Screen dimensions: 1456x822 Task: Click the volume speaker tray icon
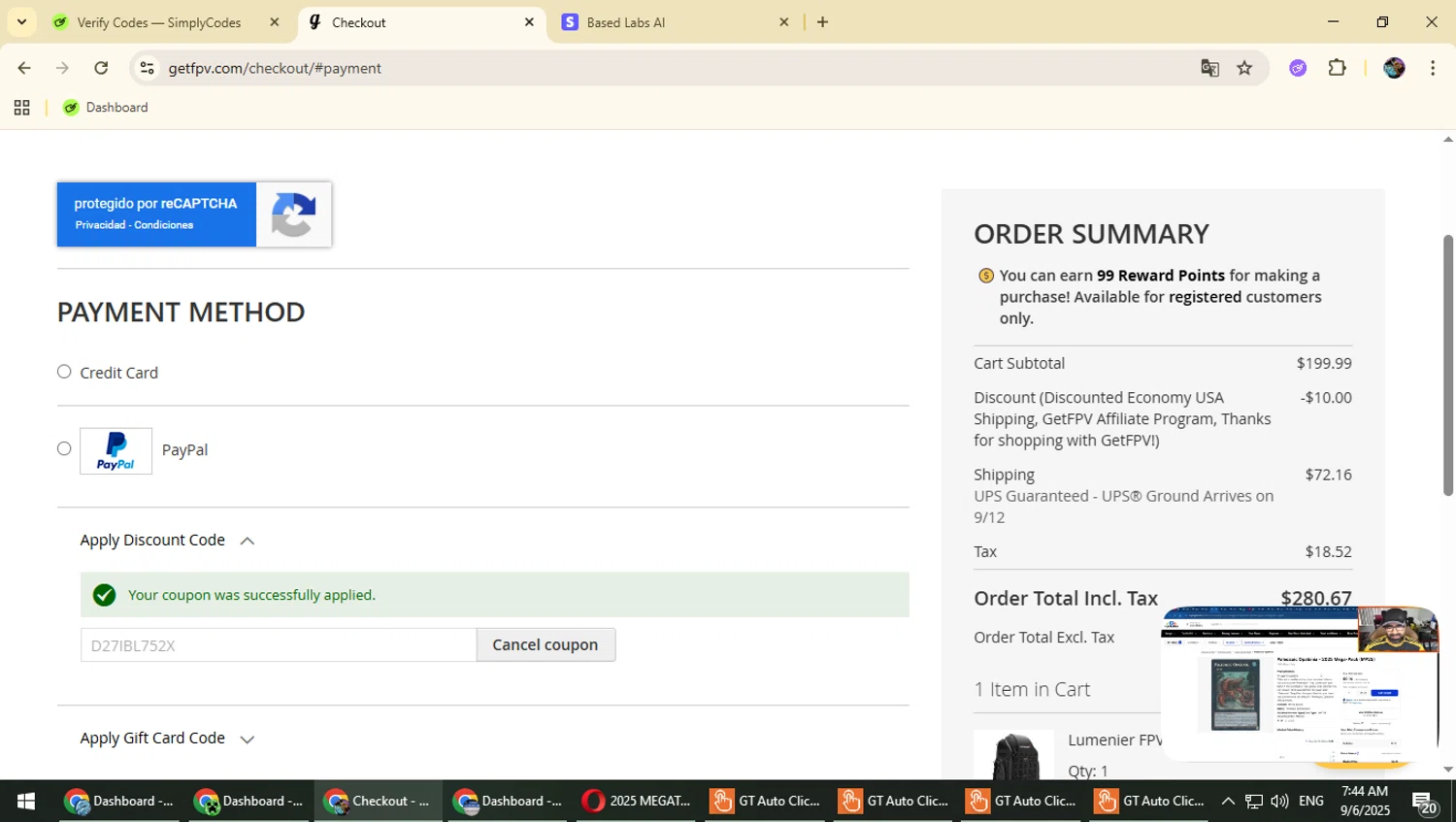[1280, 802]
